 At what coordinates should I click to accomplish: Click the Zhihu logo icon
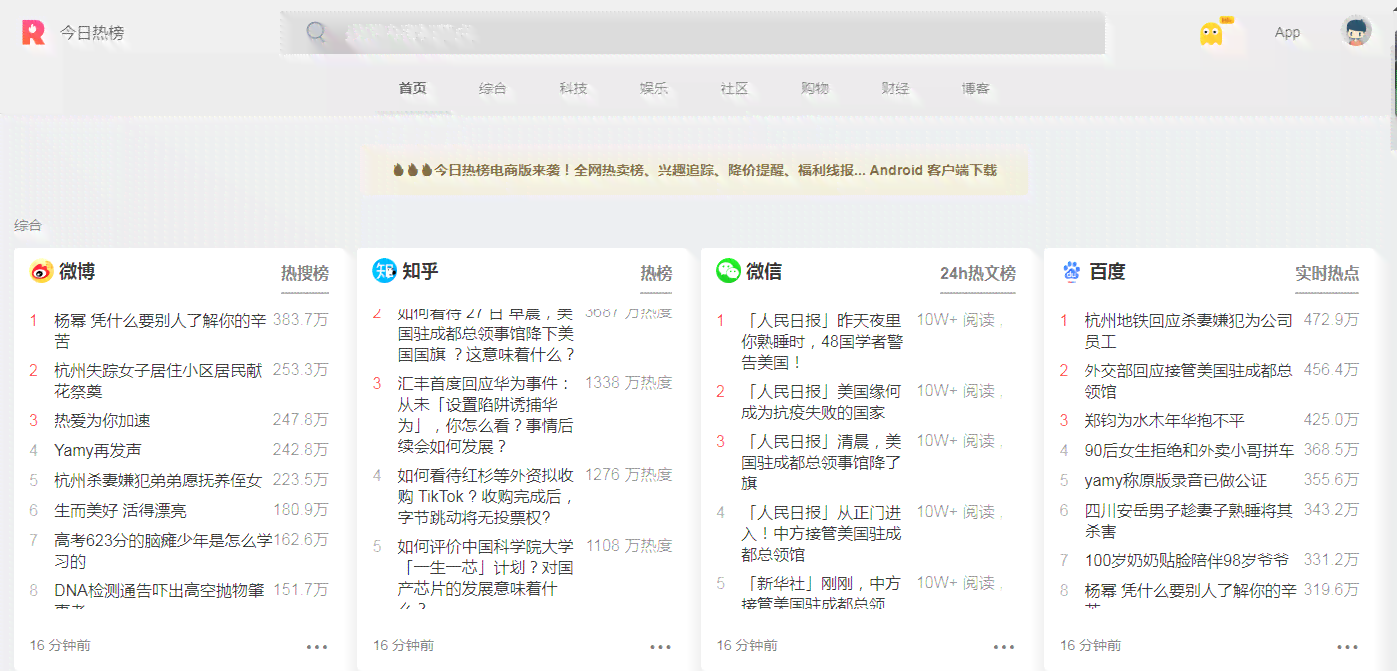pos(384,271)
